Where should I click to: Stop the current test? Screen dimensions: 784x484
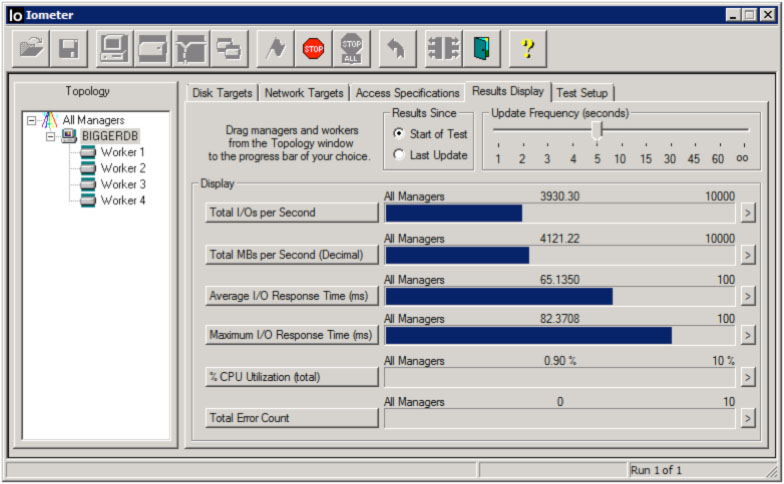(313, 48)
